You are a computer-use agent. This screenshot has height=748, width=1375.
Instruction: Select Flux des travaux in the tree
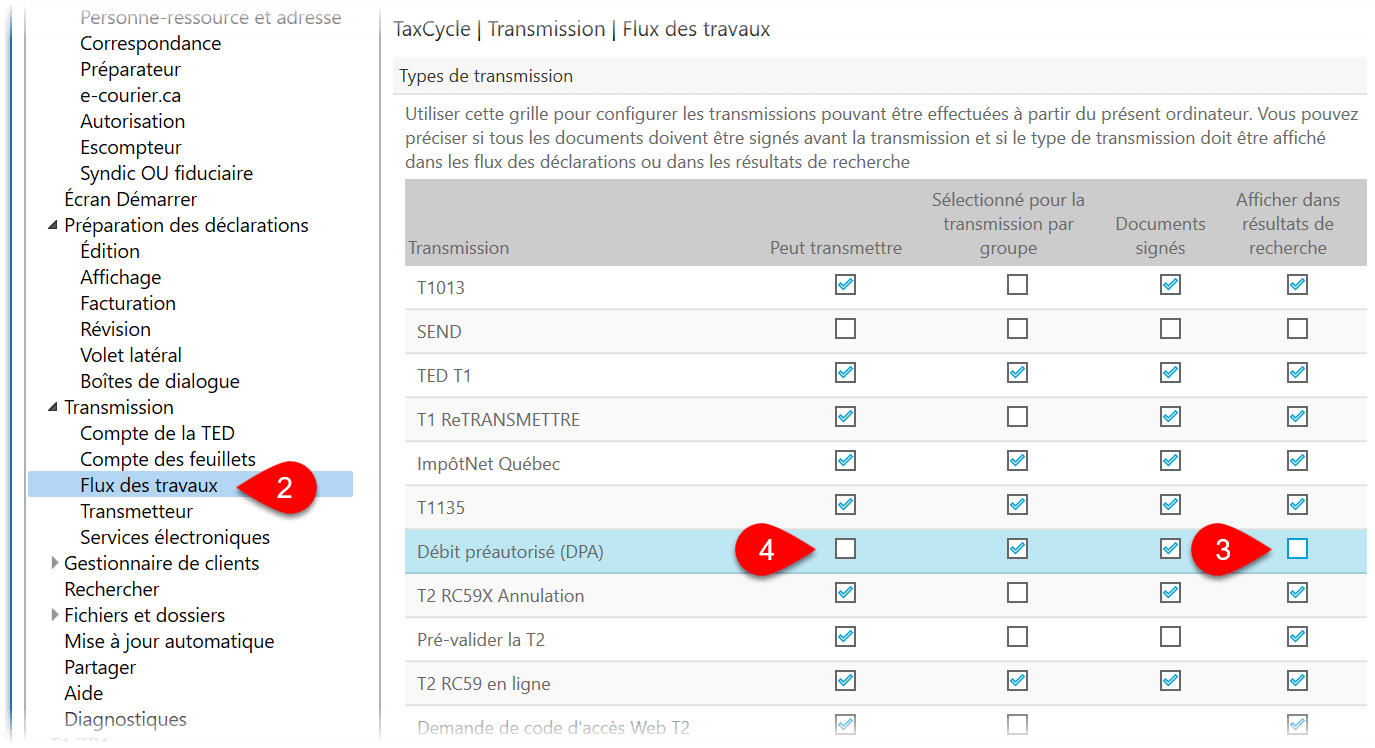149,486
